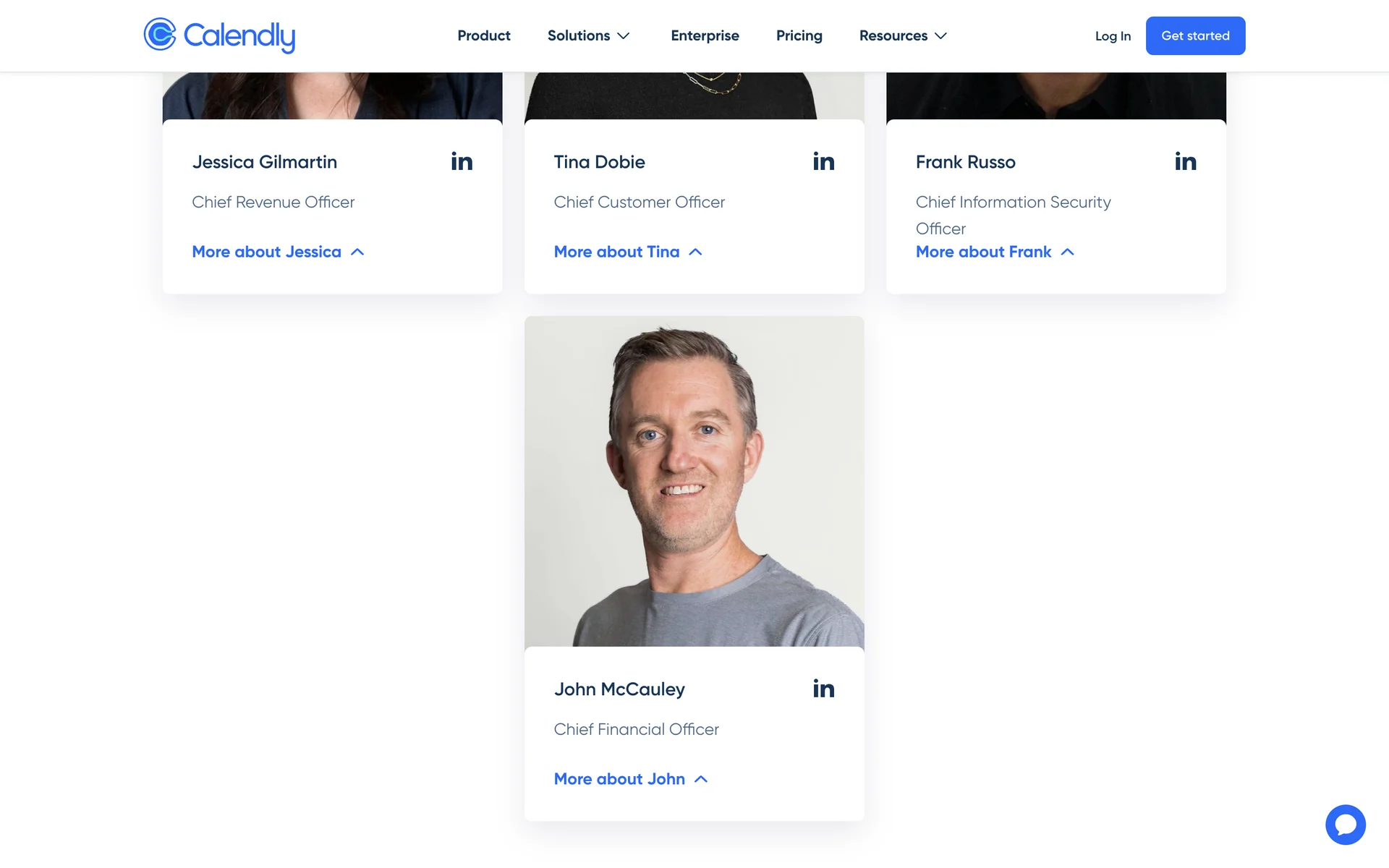The width and height of the screenshot is (1389, 868).
Task: Open Frank Russo's LinkedIn icon
Action: pos(1185,161)
